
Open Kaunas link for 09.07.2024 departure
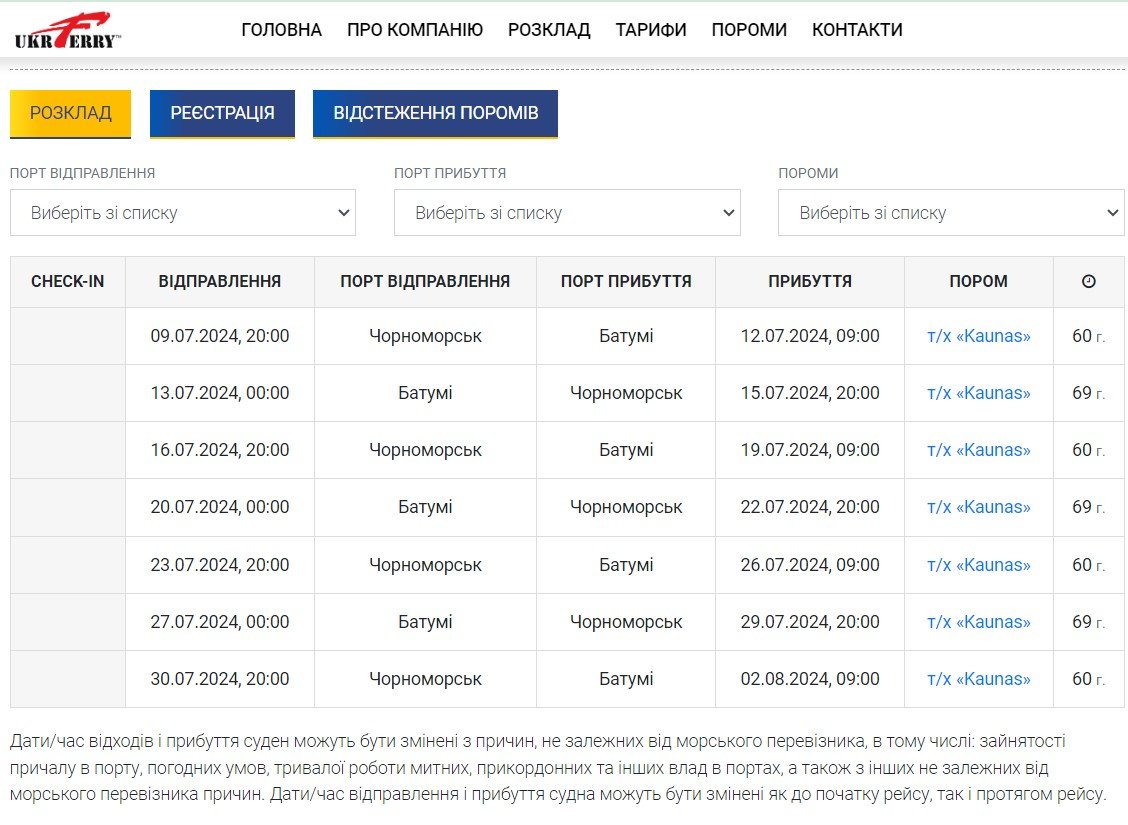(978, 336)
